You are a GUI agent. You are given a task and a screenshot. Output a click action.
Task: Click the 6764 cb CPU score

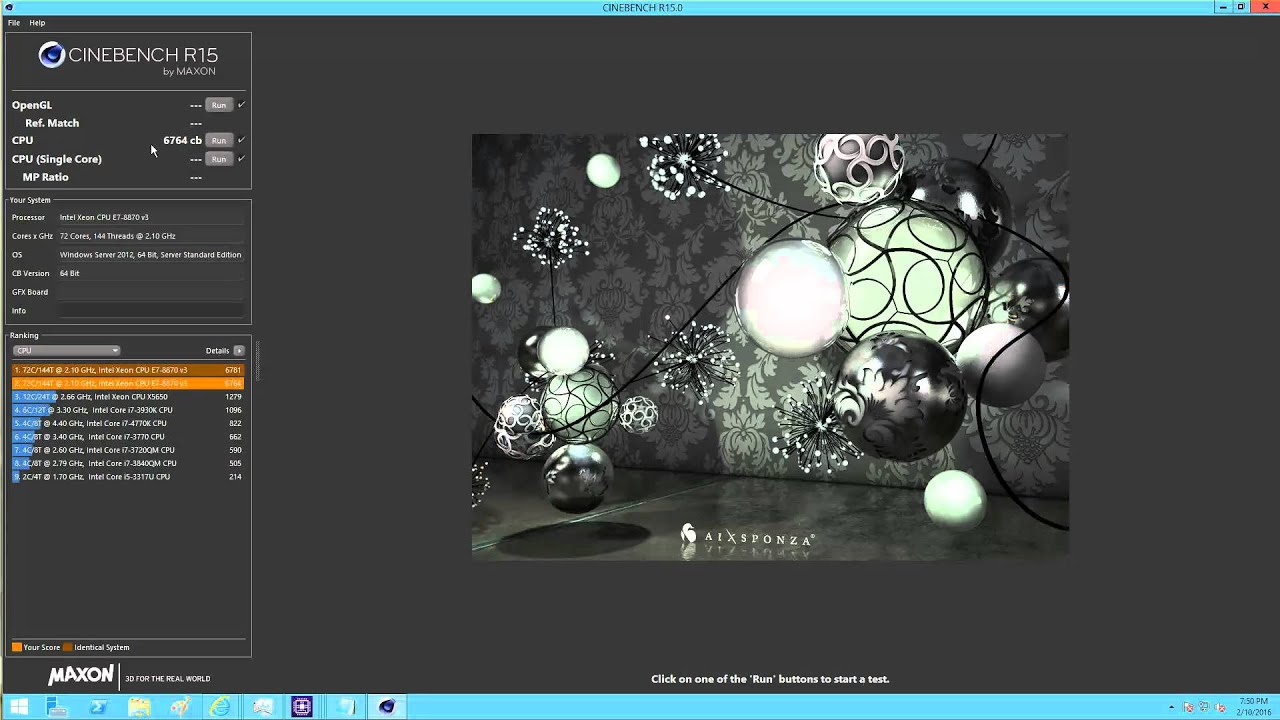tap(182, 140)
